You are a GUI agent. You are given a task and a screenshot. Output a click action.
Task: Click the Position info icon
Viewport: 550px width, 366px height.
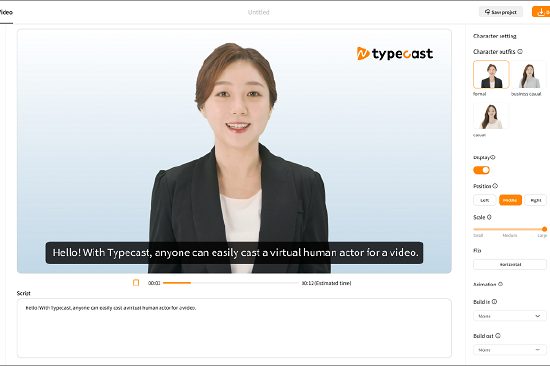[495, 186]
